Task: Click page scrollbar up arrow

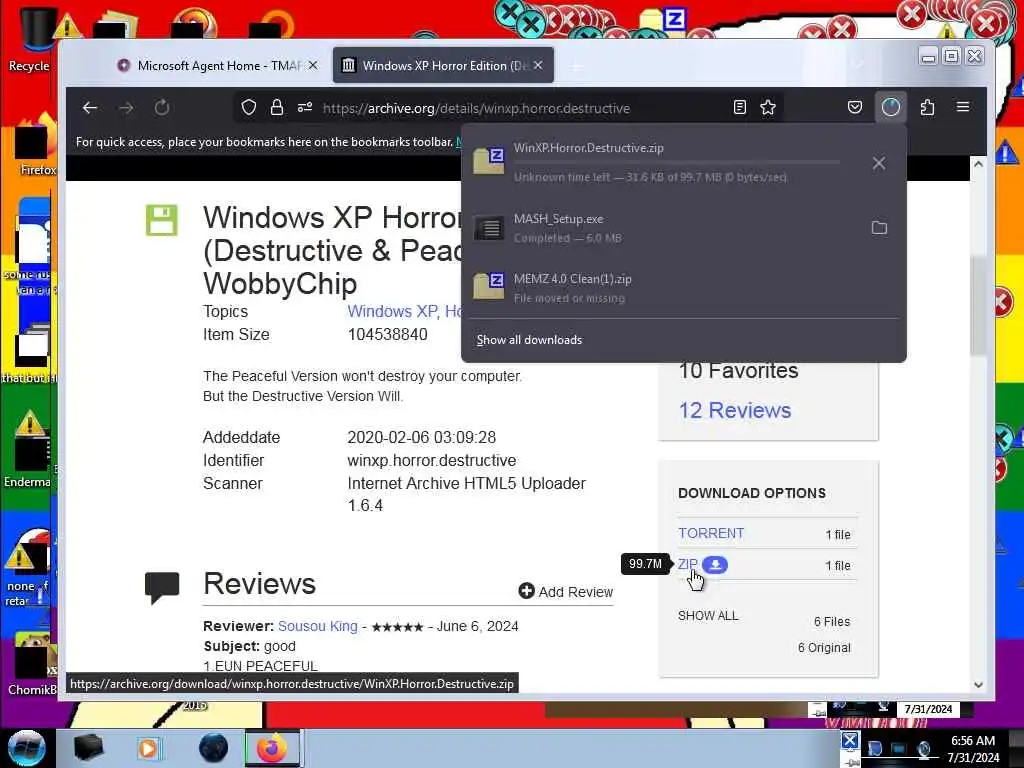Action: (978, 164)
